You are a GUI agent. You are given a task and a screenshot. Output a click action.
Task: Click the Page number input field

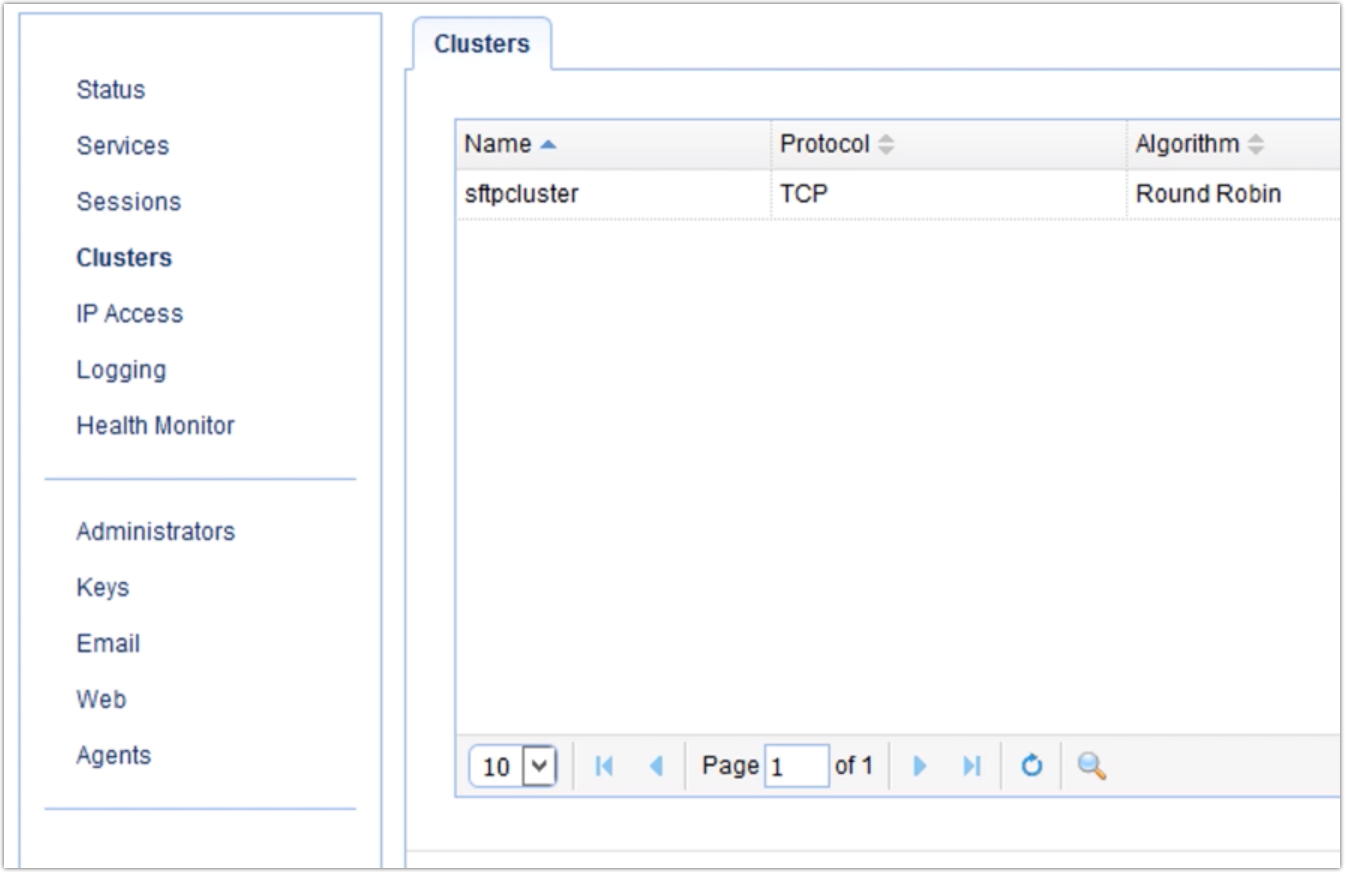(x=797, y=767)
